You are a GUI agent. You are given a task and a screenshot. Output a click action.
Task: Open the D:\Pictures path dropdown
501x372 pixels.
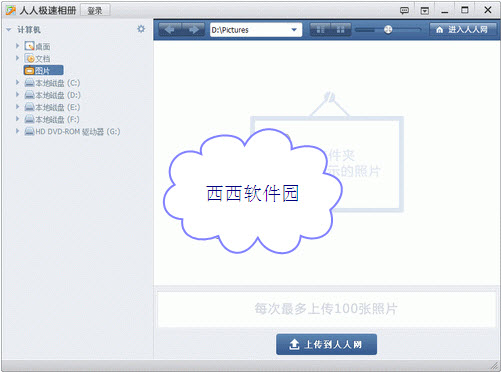[x=294, y=30]
